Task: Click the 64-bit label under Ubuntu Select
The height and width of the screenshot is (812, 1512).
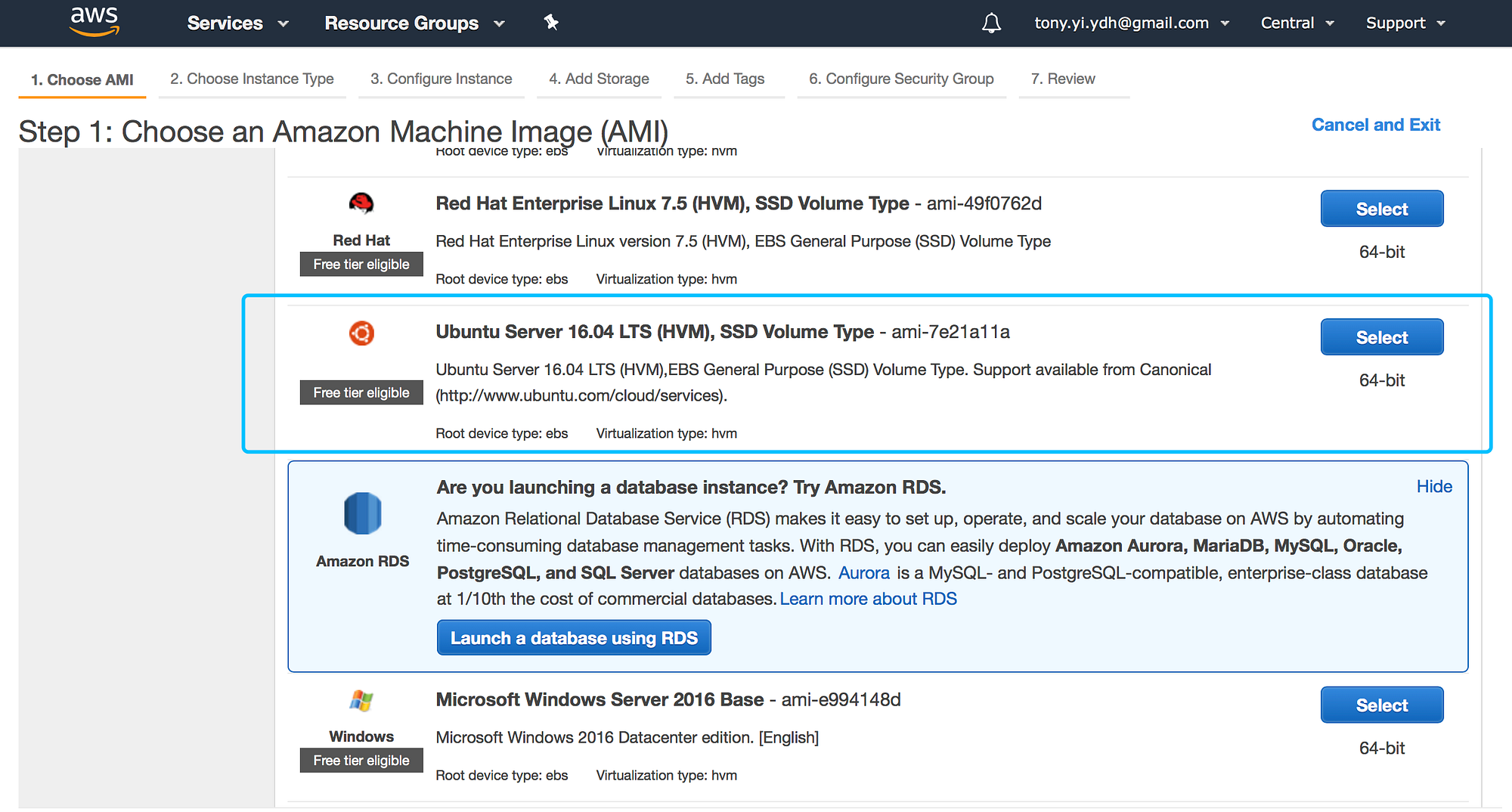Action: [x=1382, y=381]
